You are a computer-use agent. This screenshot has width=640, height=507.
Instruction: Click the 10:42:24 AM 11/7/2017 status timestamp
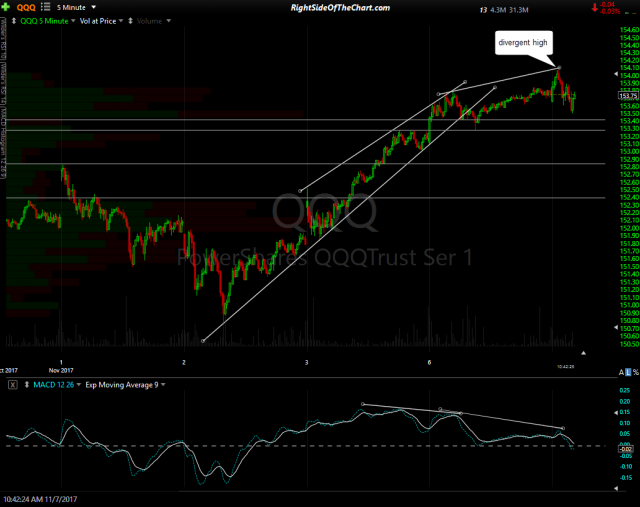click(x=40, y=499)
